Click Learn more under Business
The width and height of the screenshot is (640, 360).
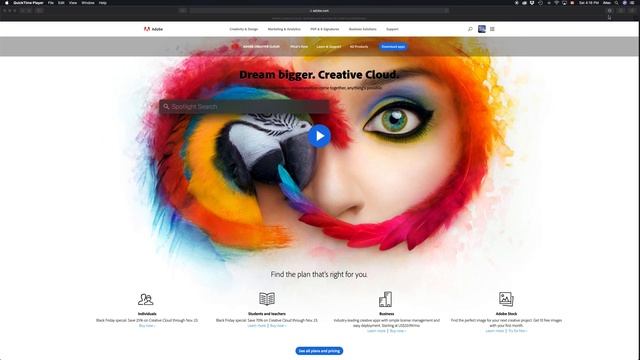point(376,331)
